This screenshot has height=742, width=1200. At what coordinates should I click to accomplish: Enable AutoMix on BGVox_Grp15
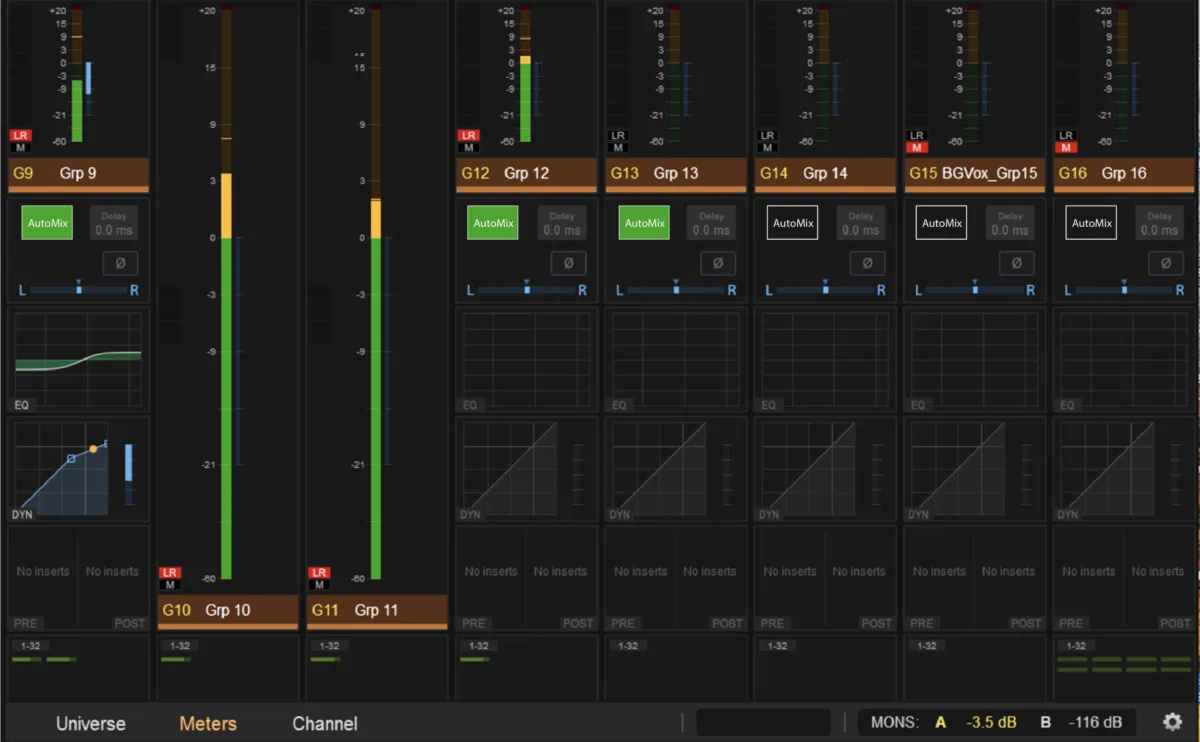point(942,223)
